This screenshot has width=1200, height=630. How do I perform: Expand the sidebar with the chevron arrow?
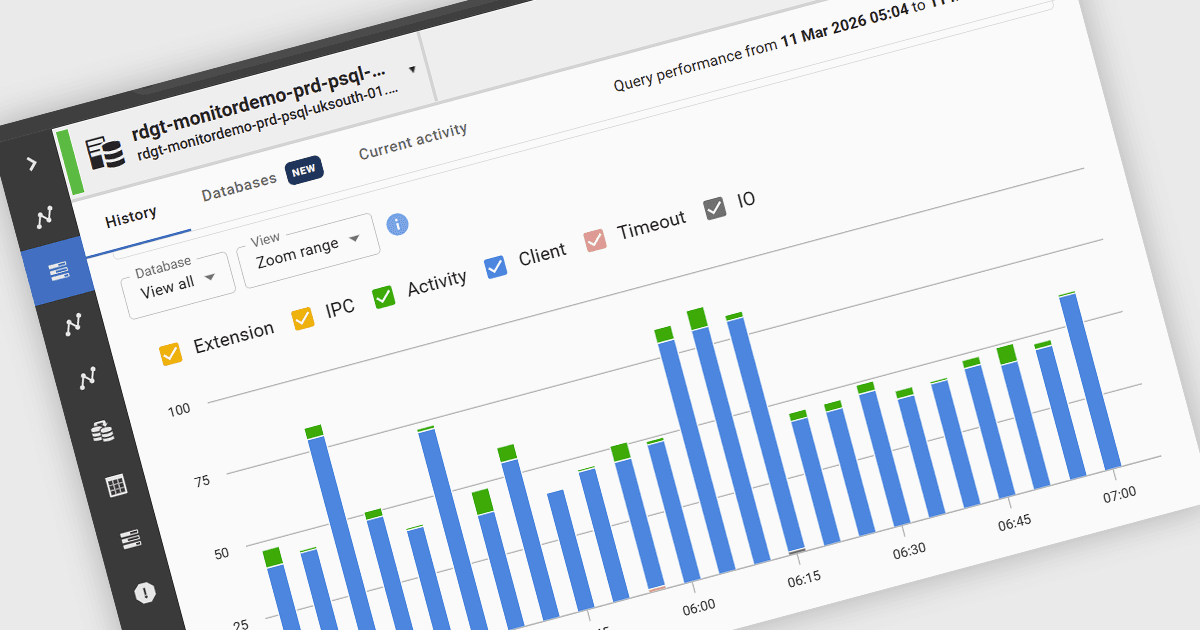point(32,163)
